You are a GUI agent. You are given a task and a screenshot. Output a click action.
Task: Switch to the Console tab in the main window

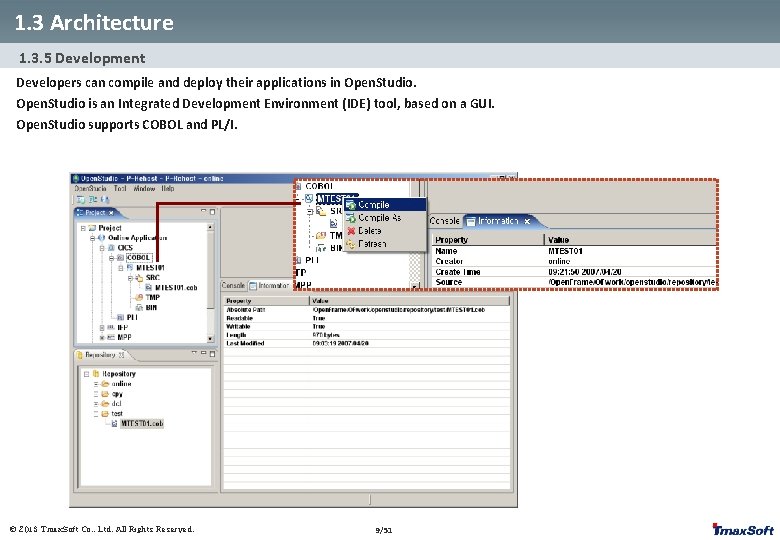(233, 285)
